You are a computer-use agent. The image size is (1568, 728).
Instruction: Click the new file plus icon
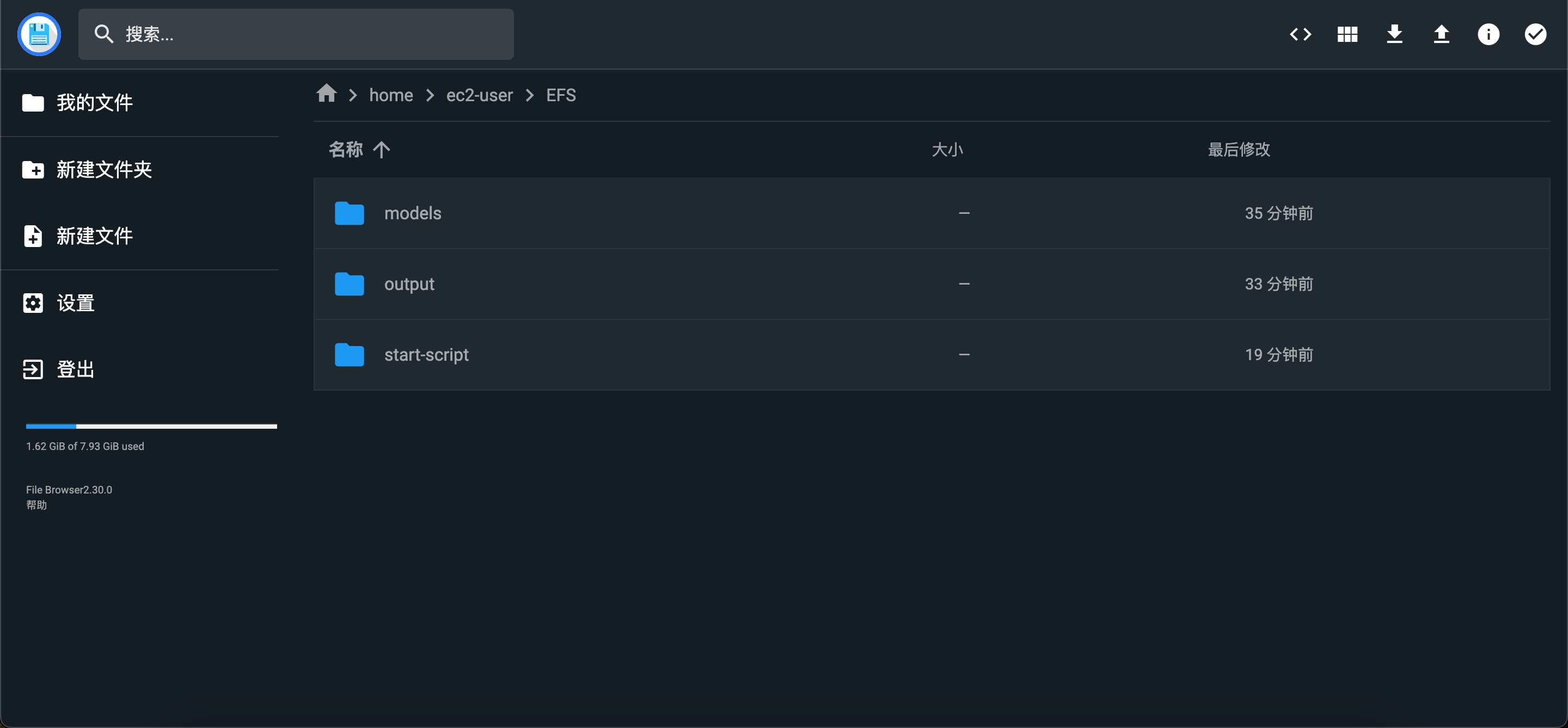(x=33, y=236)
